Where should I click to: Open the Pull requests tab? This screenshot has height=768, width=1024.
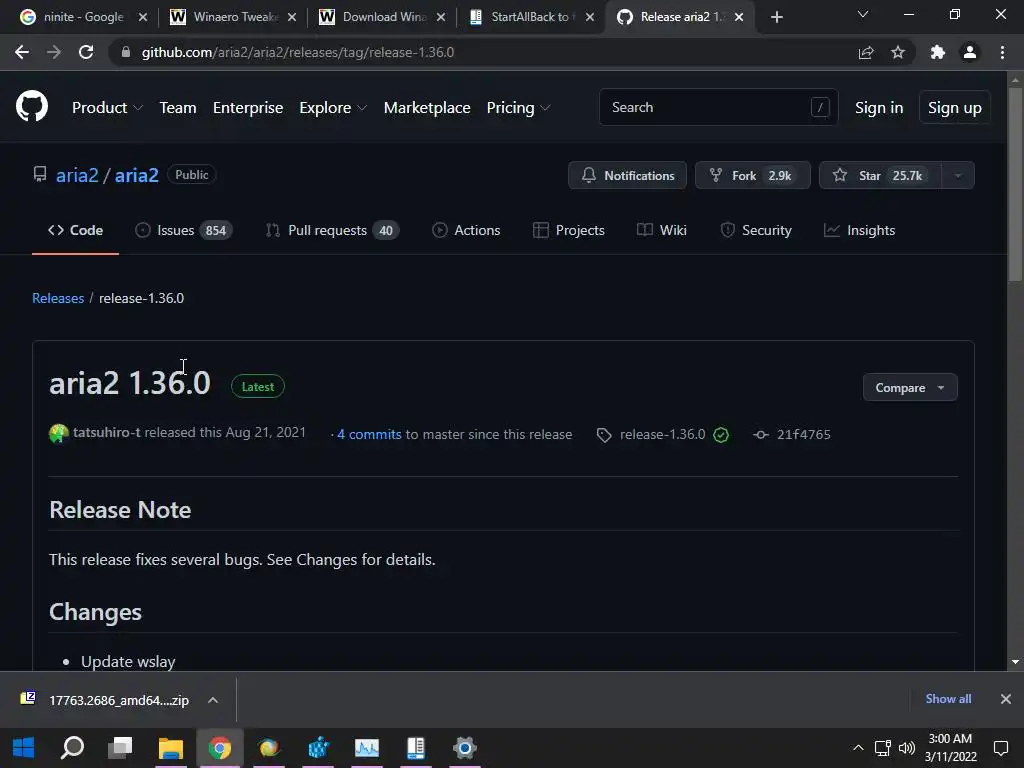(332, 231)
